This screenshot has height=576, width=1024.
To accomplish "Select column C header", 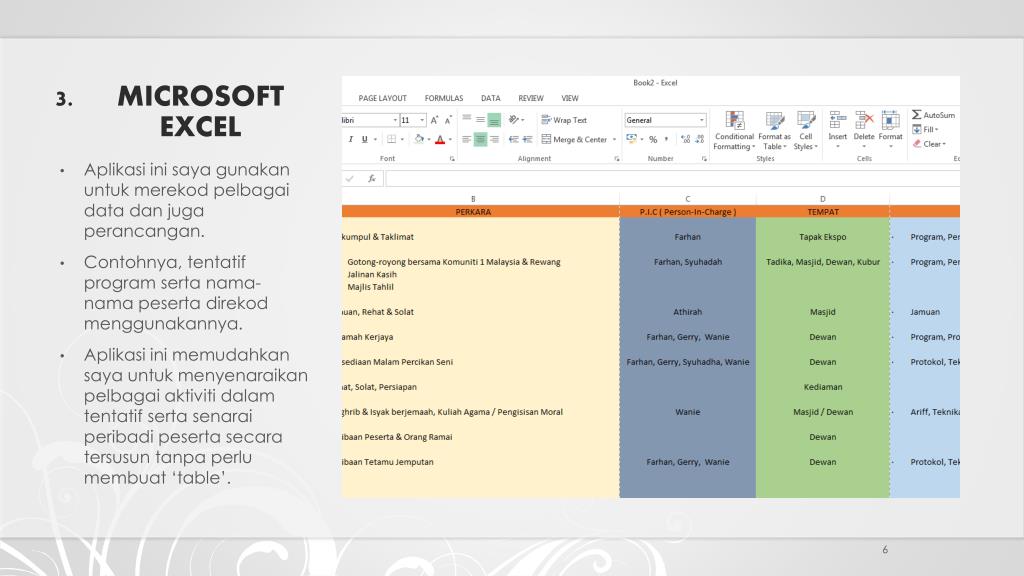I will [x=688, y=199].
